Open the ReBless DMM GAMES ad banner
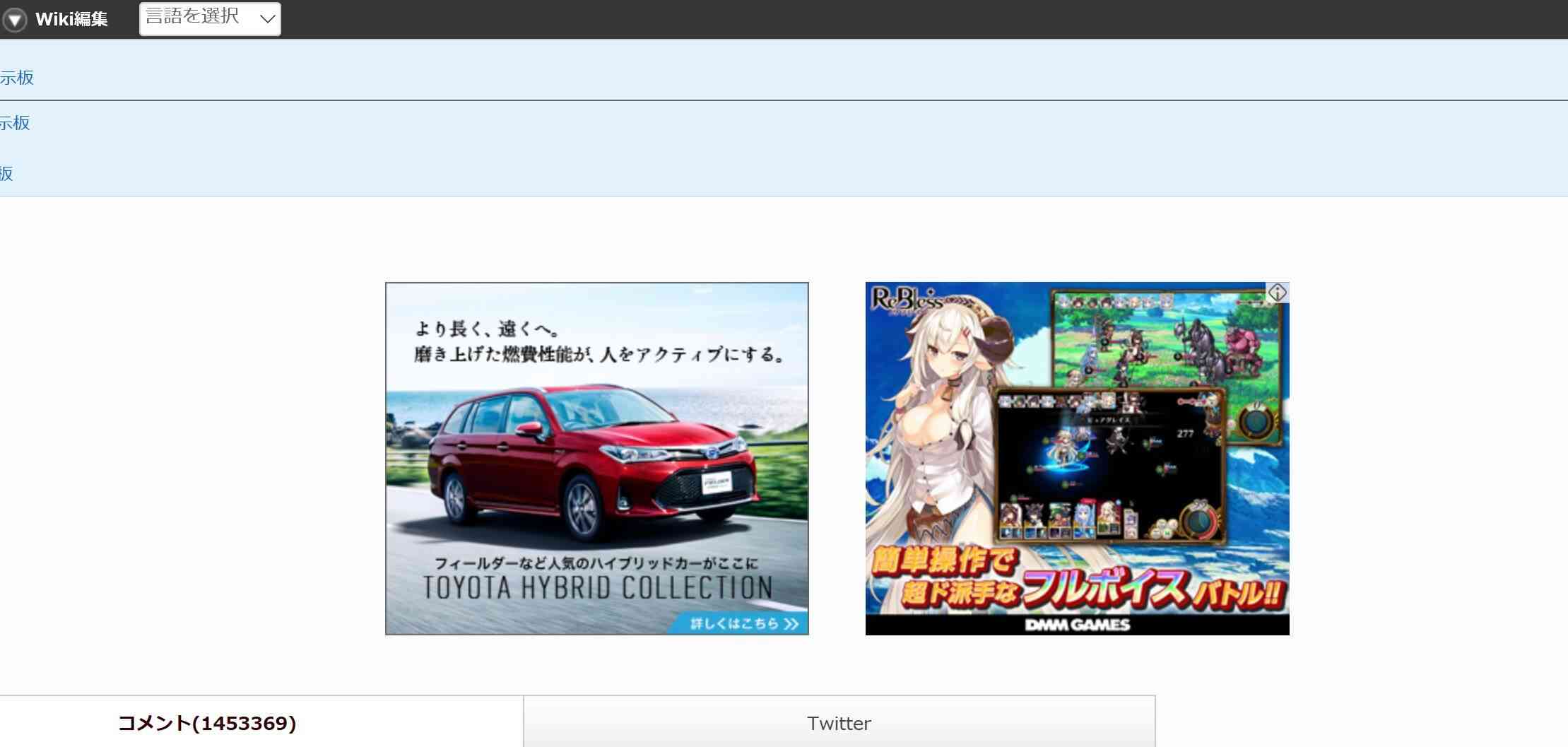The width and height of the screenshot is (1568, 747). click(x=1077, y=459)
